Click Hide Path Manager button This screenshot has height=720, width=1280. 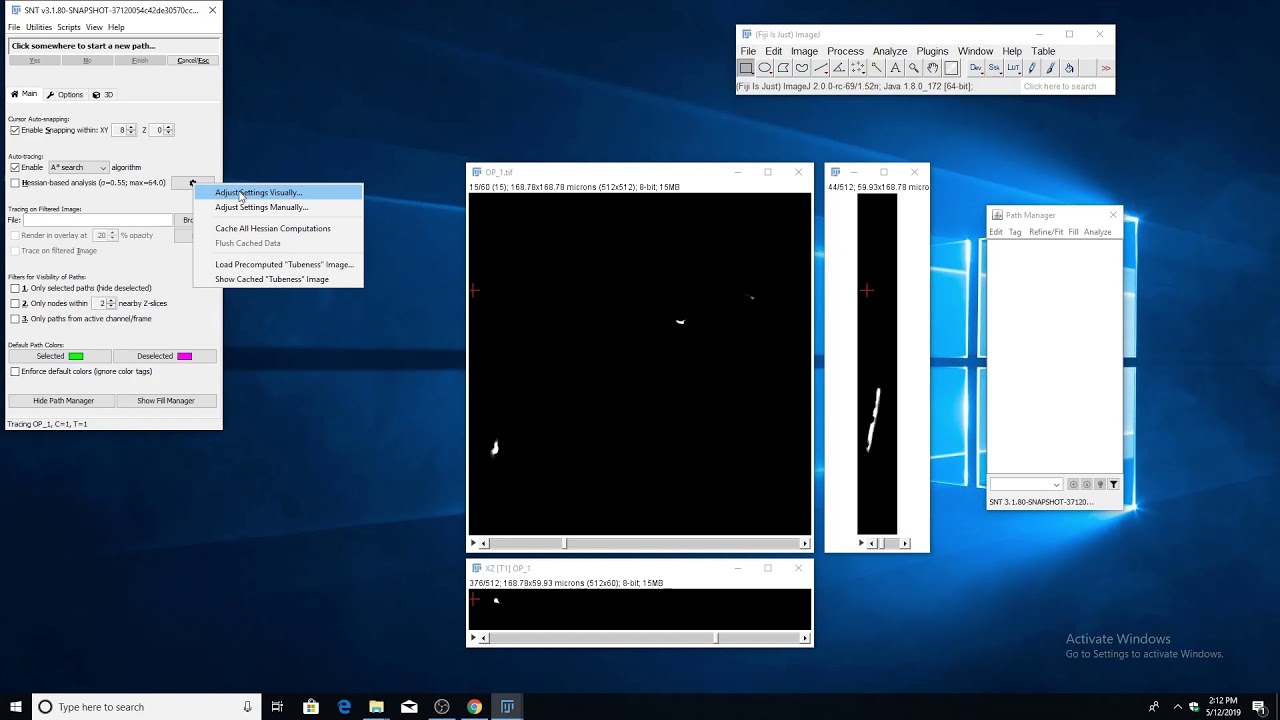[x=63, y=401]
